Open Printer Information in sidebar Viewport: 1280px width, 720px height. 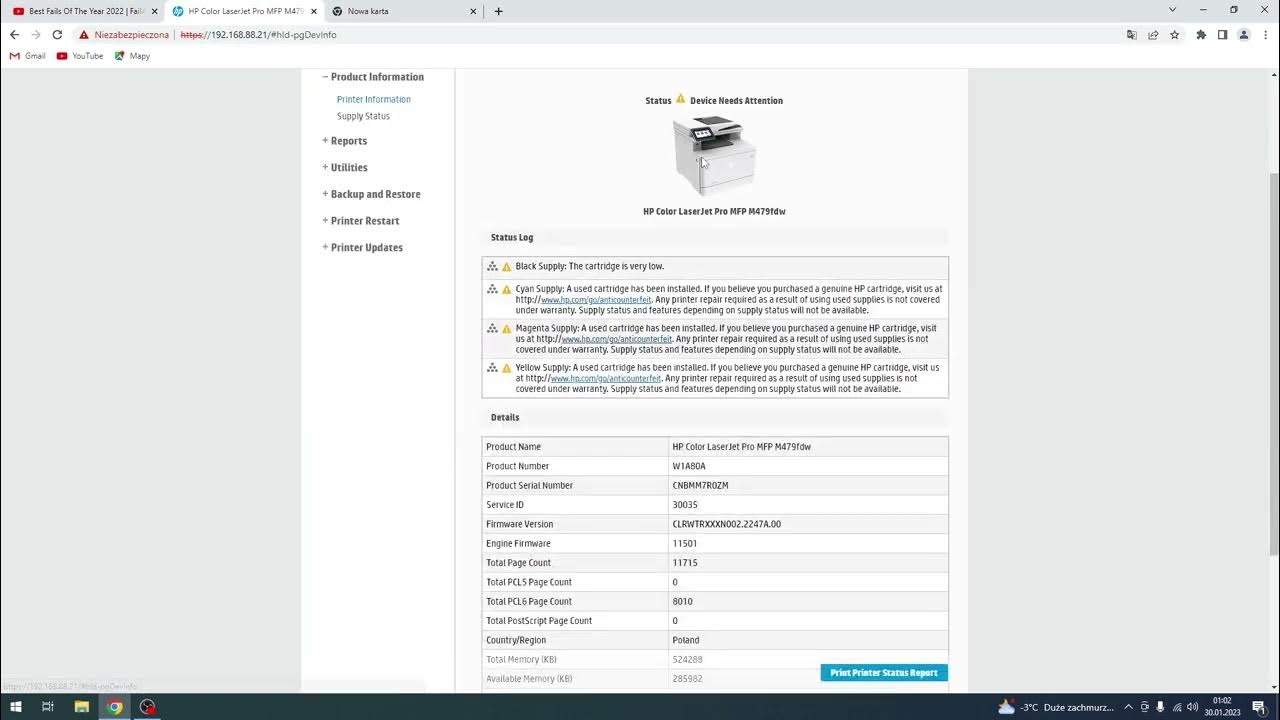pos(374,99)
